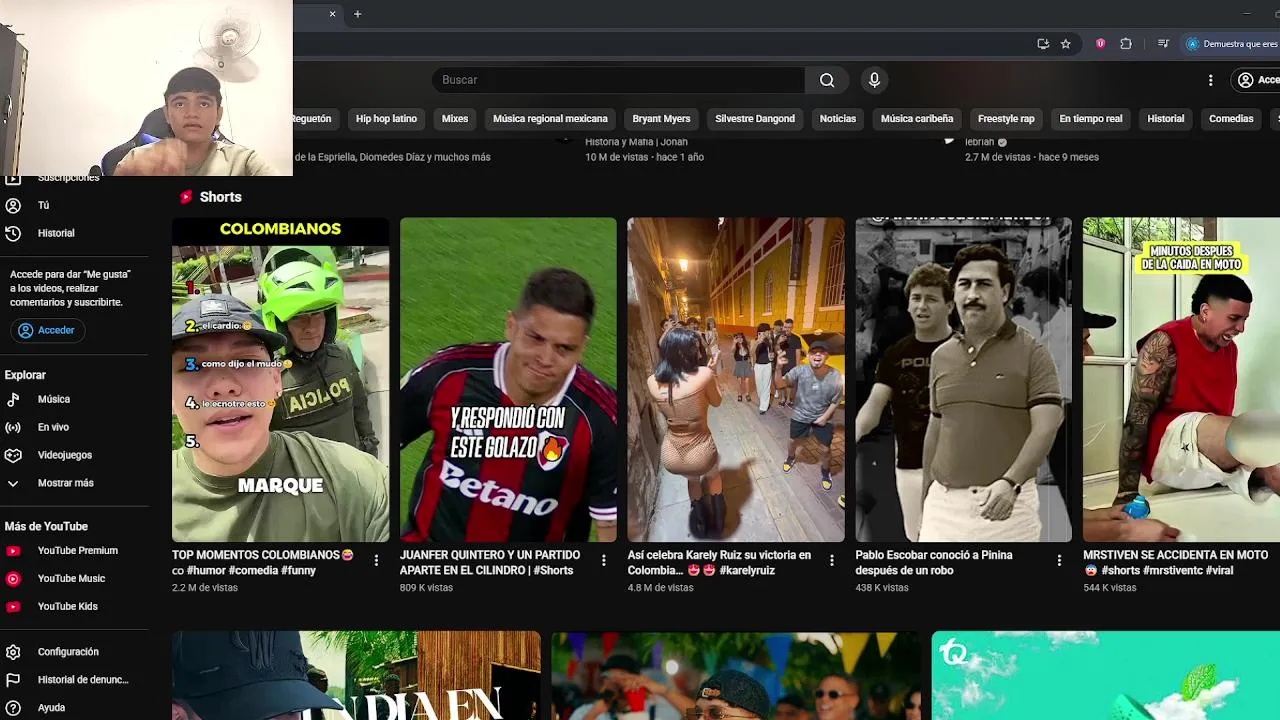
Task: Select Música caribeña chip
Action: tap(917, 118)
